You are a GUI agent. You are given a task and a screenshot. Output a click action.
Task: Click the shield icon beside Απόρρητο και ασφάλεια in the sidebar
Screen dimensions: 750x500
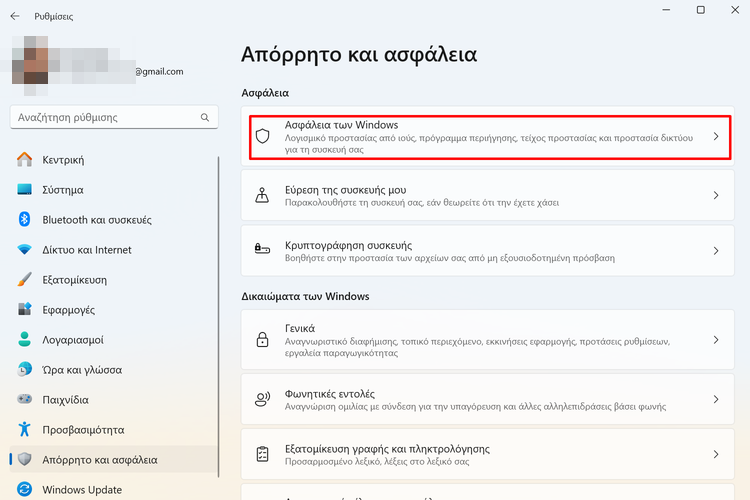click(x=24, y=459)
